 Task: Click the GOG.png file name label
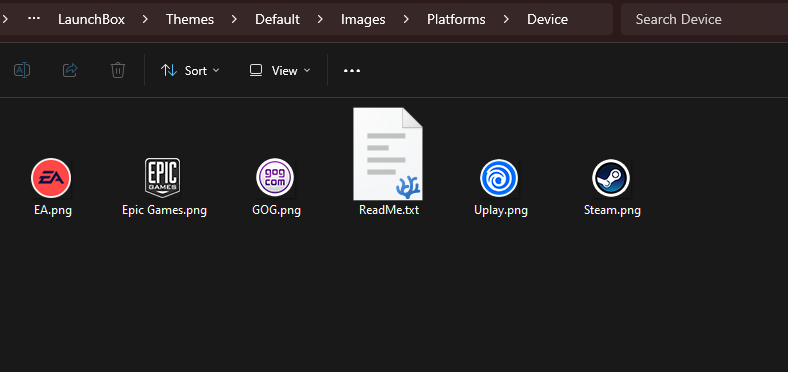coord(276,210)
